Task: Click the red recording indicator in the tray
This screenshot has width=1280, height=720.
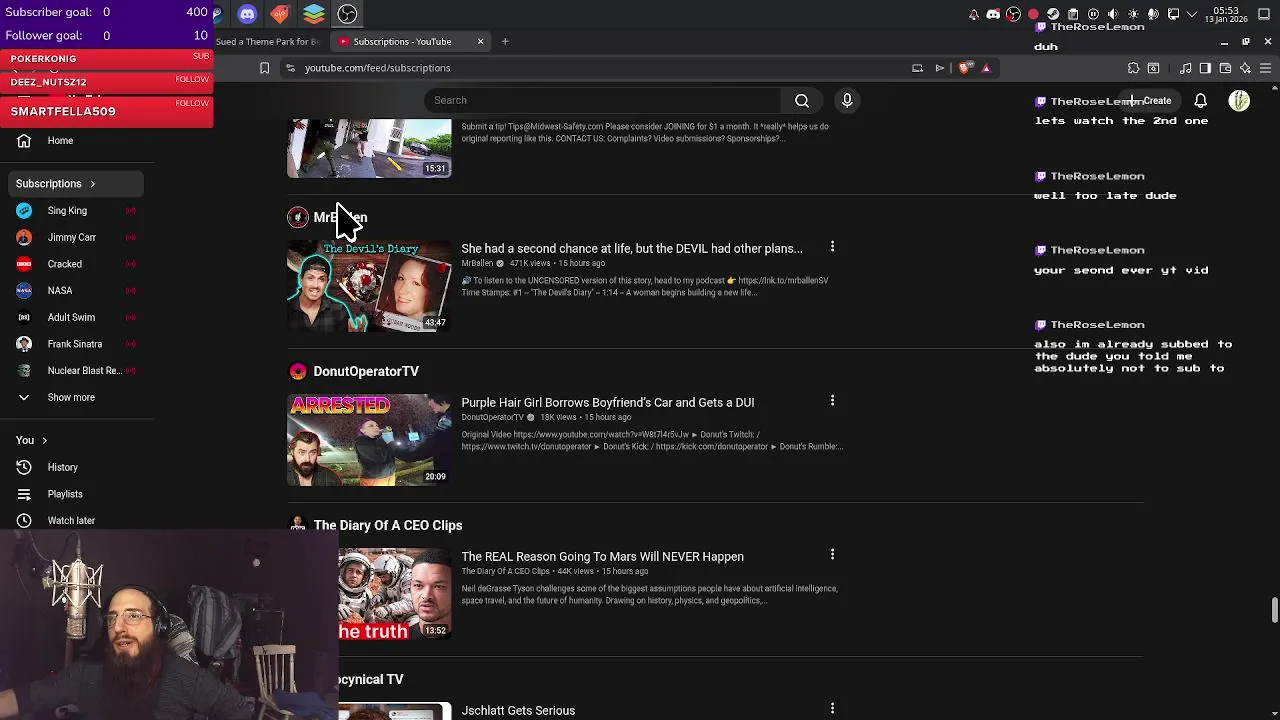Action: tap(1033, 14)
